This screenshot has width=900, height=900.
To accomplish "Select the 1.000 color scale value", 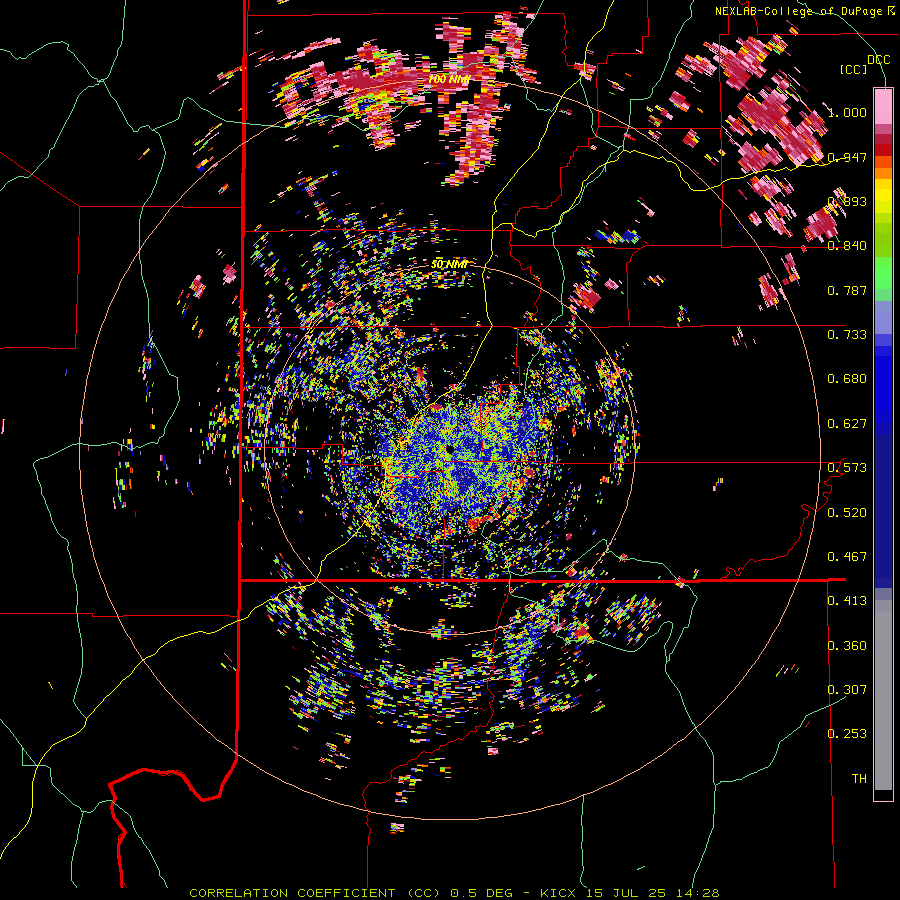I will click(x=847, y=112).
